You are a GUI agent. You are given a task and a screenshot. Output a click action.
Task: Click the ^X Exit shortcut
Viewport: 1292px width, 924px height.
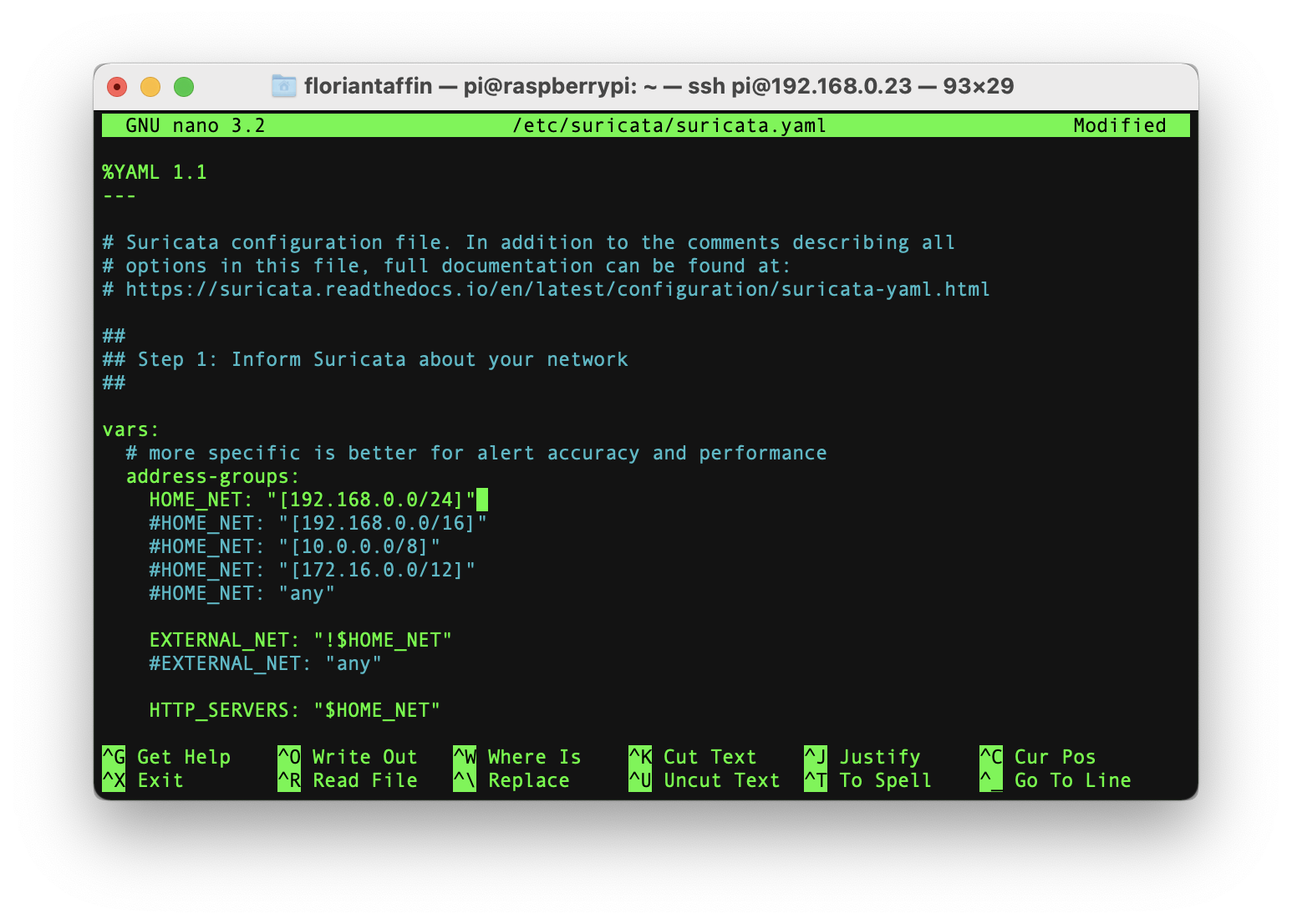coord(143,780)
